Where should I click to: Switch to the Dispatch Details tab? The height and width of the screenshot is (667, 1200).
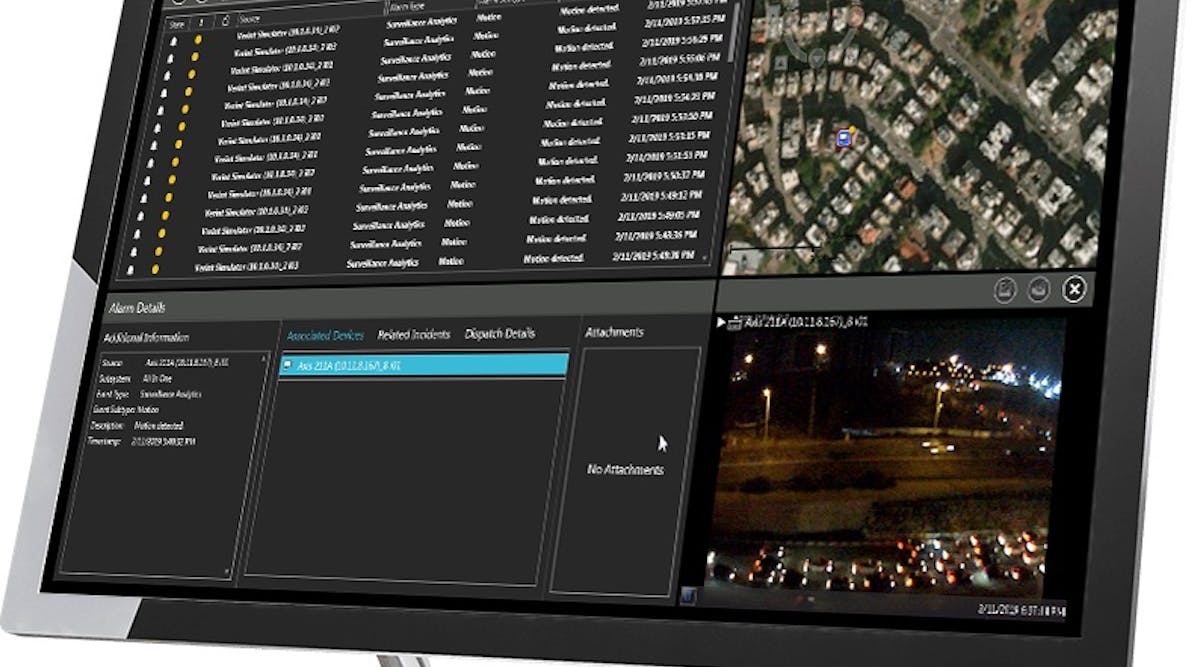pyautogui.click(x=499, y=333)
